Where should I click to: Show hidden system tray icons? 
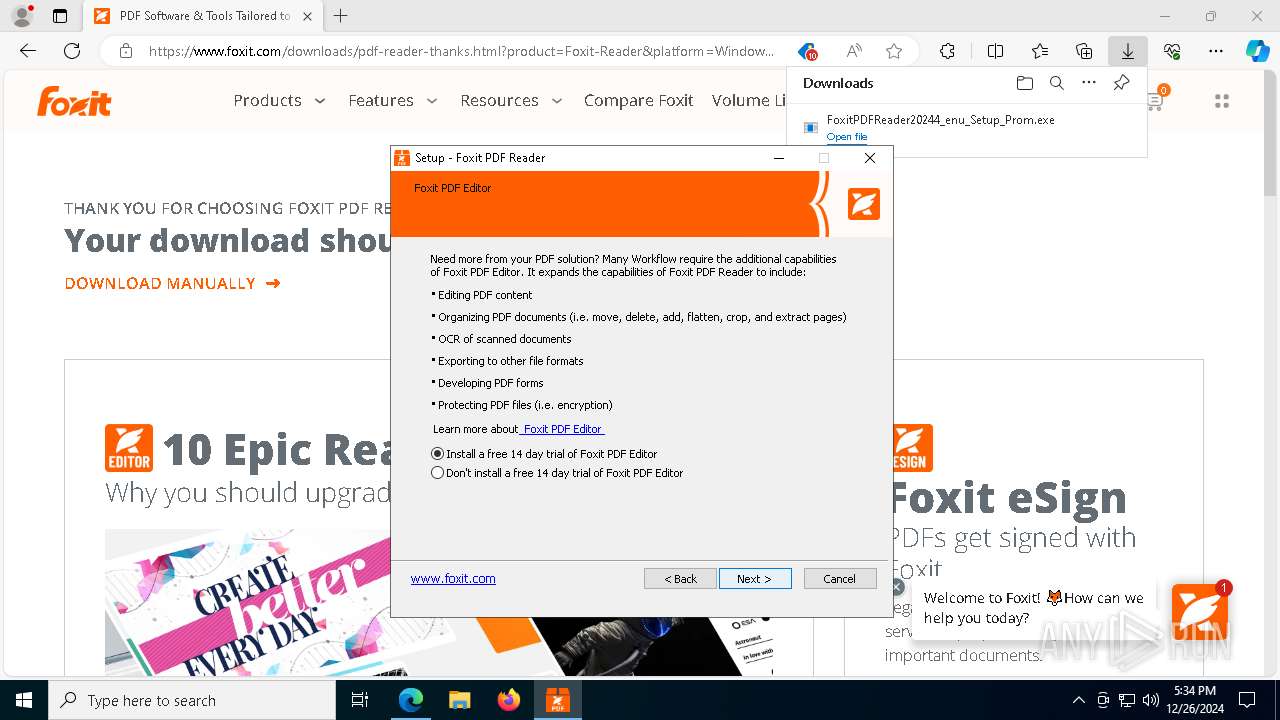1078,700
